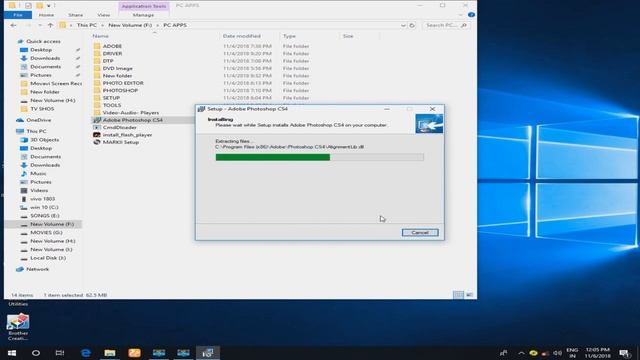Viewport: 640px width, 360px height.
Task: Open Microsoft Edge from the taskbar
Action: [86, 353]
